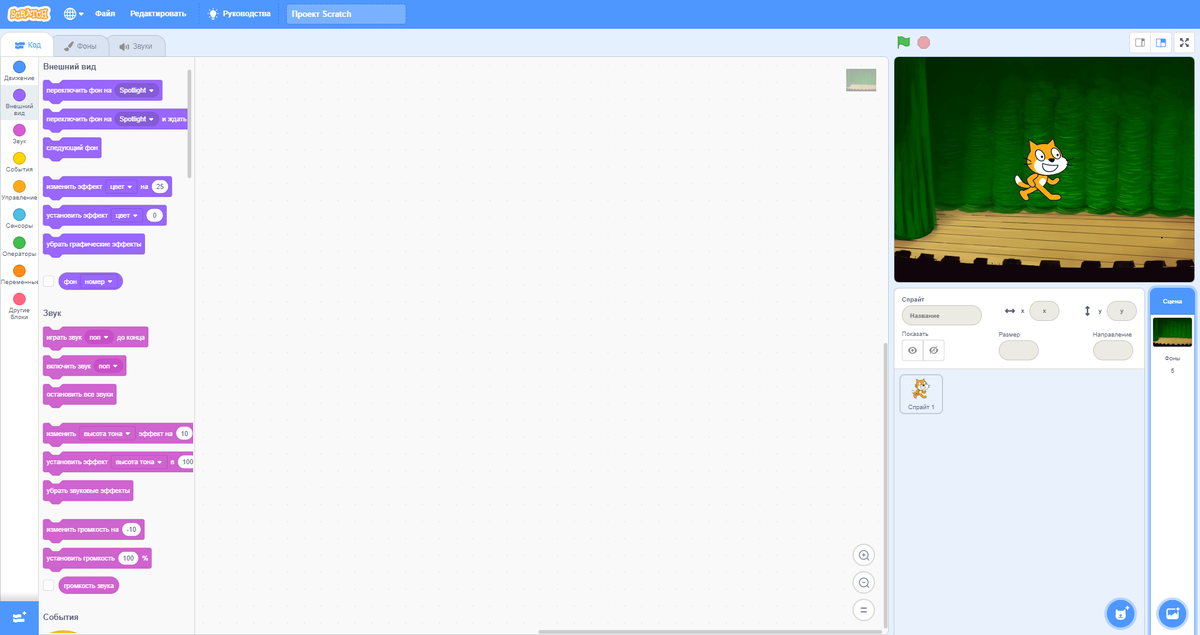Screen dimensions: 1200x635
Task: Click убрать графические эффекты block
Action: [x=94, y=244]
